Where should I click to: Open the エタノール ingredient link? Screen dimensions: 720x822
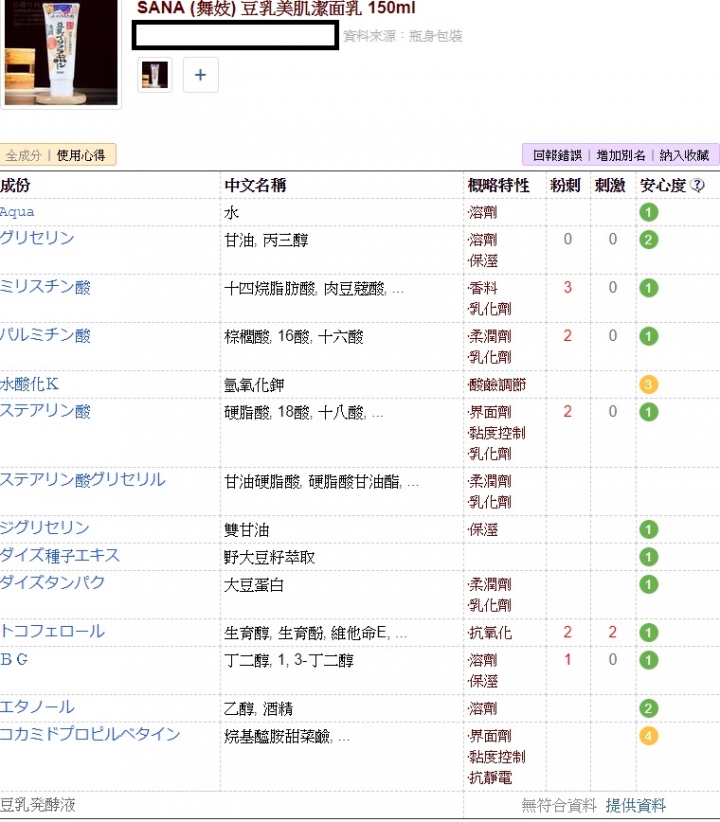pyautogui.click(x=37, y=707)
